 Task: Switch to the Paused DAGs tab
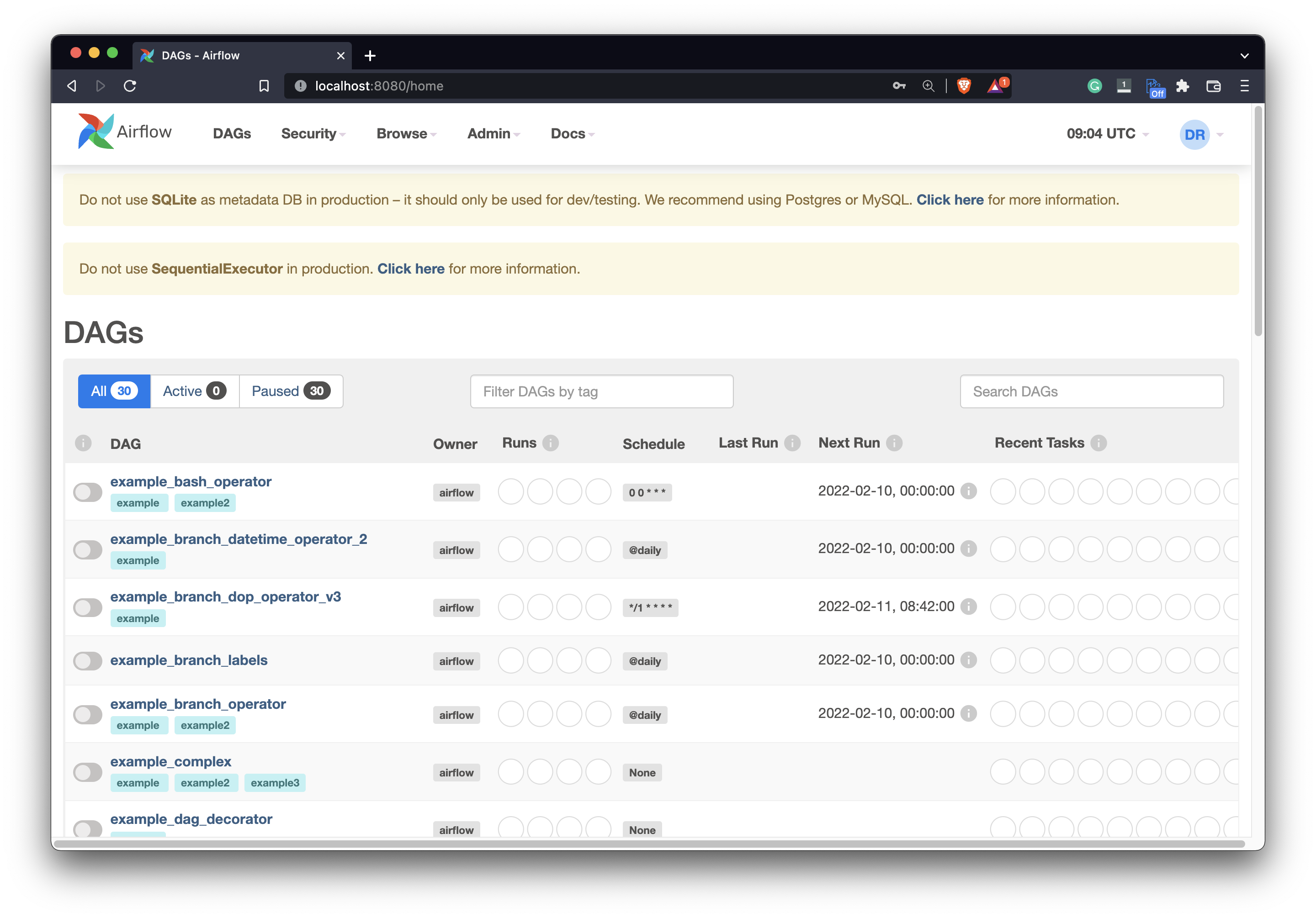[x=291, y=391]
